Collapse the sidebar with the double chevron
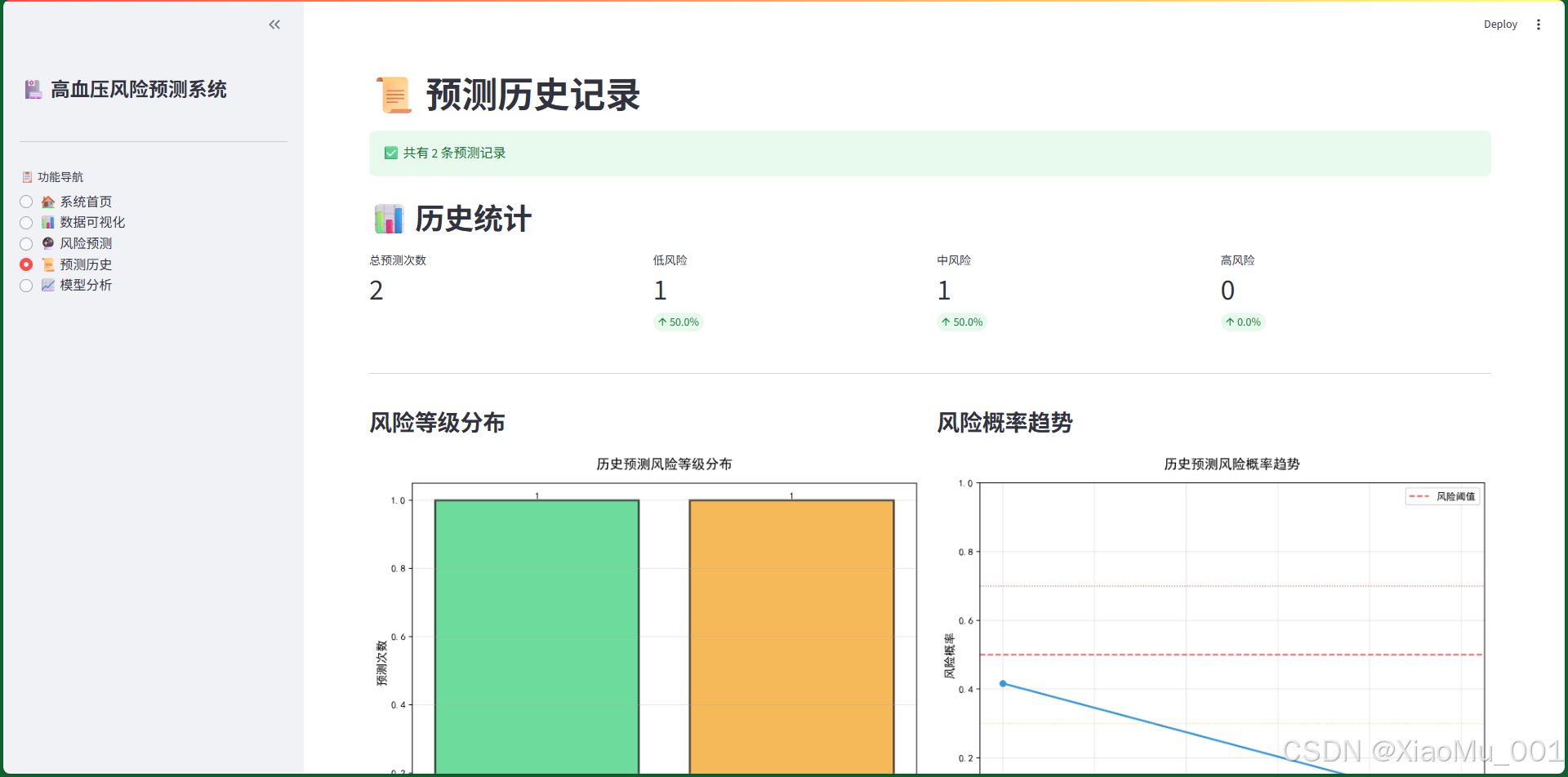1568x777 pixels. point(274,24)
